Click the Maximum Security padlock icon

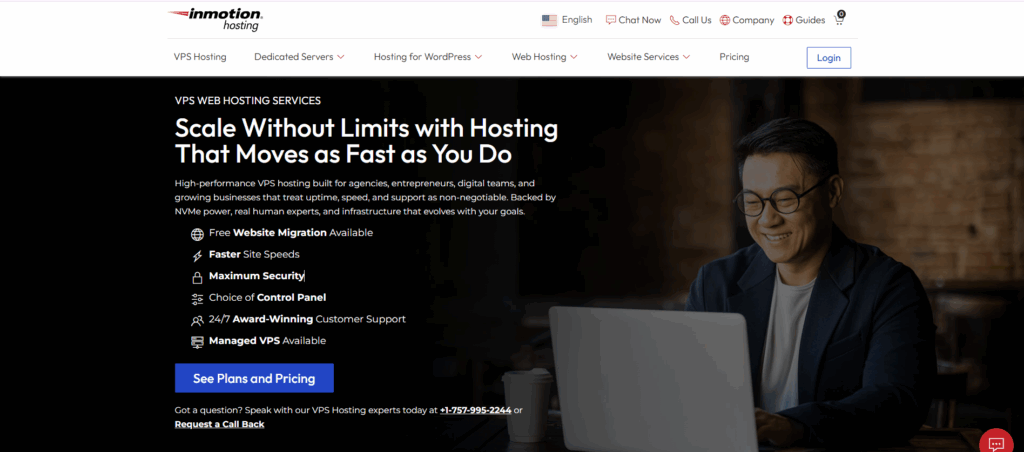pyautogui.click(x=197, y=278)
